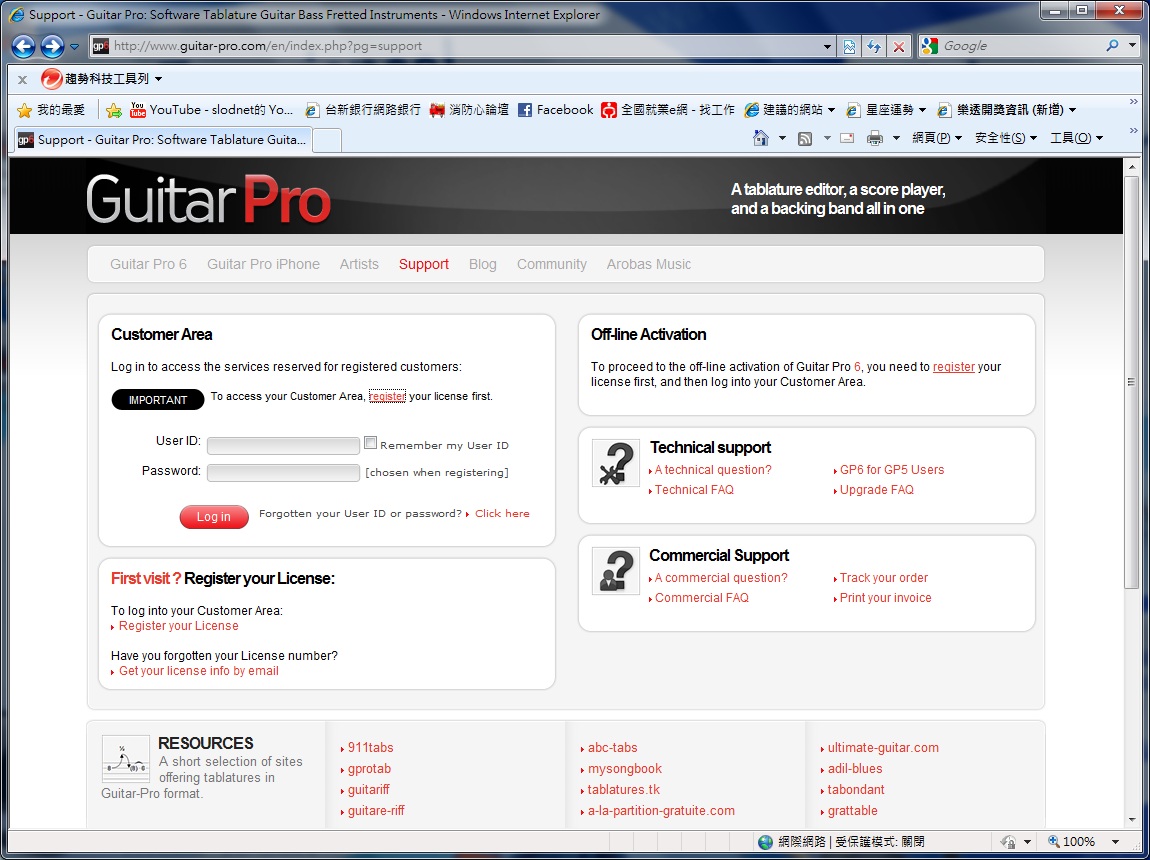Expand the 建議的網站 dropdown
This screenshot has height=860, width=1150.
coord(831,110)
